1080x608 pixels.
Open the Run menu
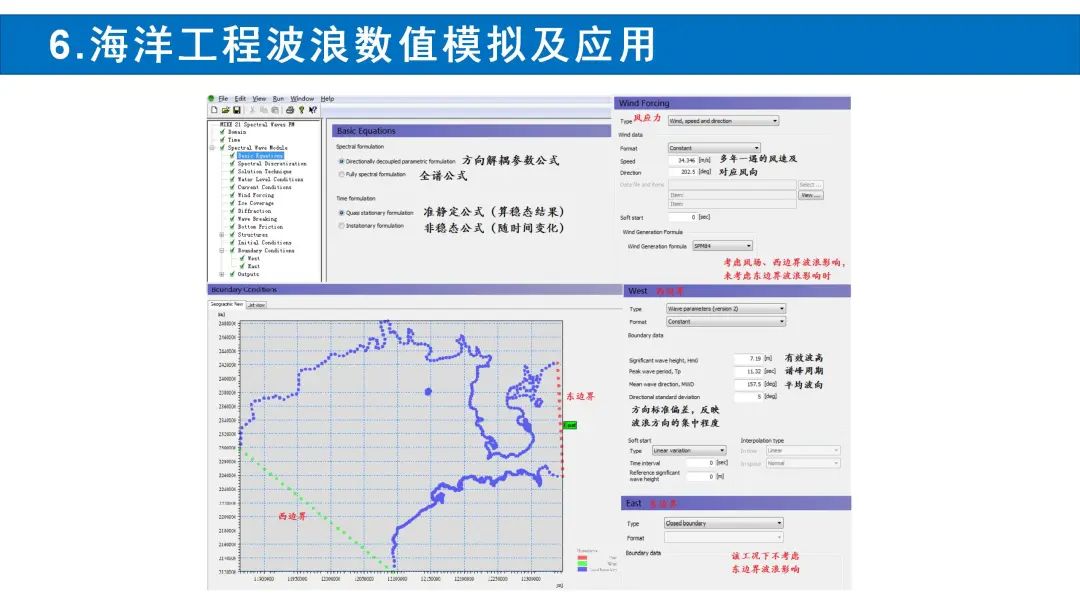[278, 99]
